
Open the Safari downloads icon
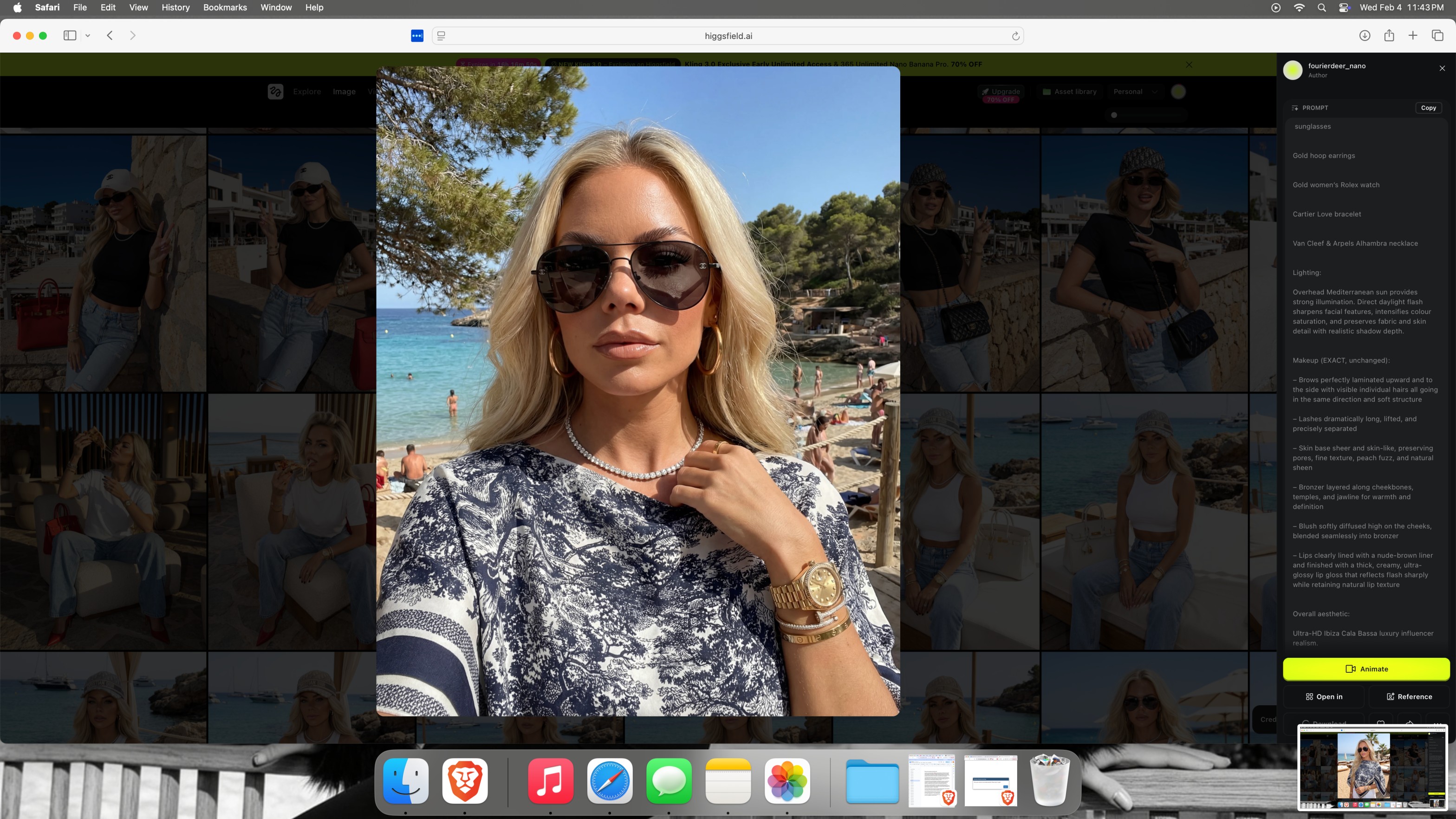tap(1365, 36)
